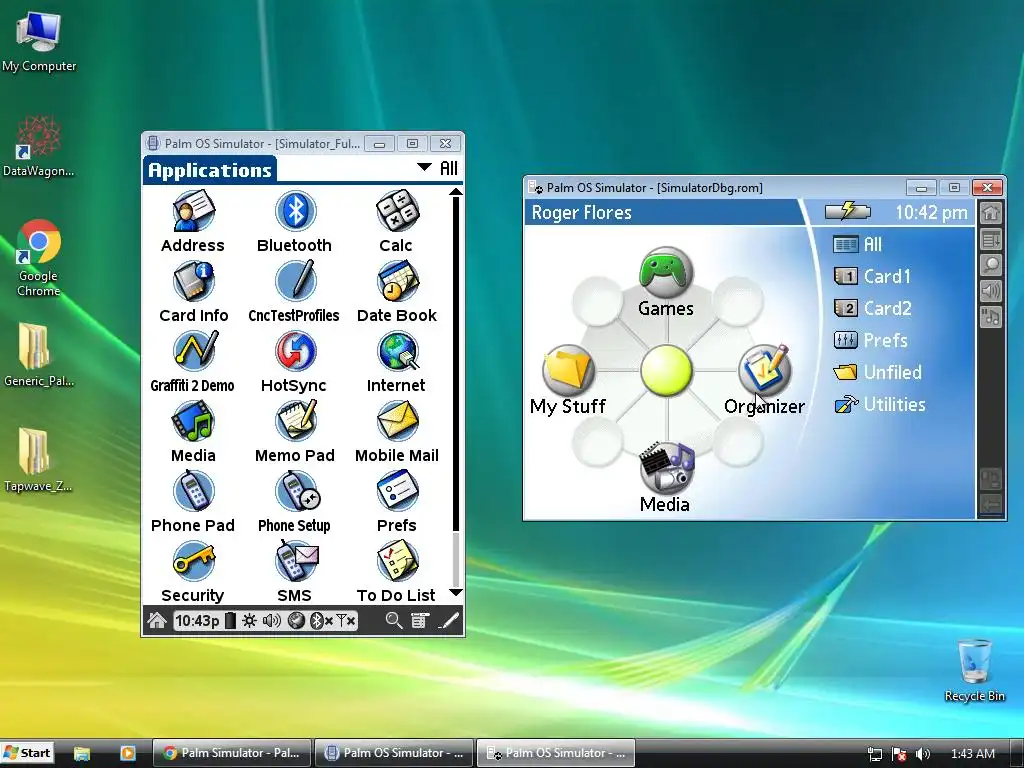The height and width of the screenshot is (768, 1024).
Task: Open Card Info application
Action: (x=193, y=292)
